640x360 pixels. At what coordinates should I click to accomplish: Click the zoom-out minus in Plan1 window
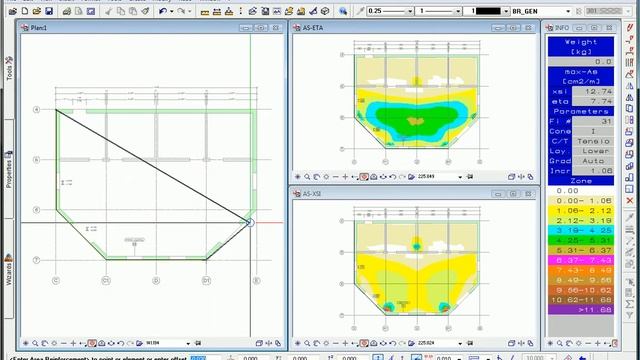click(x=64, y=343)
